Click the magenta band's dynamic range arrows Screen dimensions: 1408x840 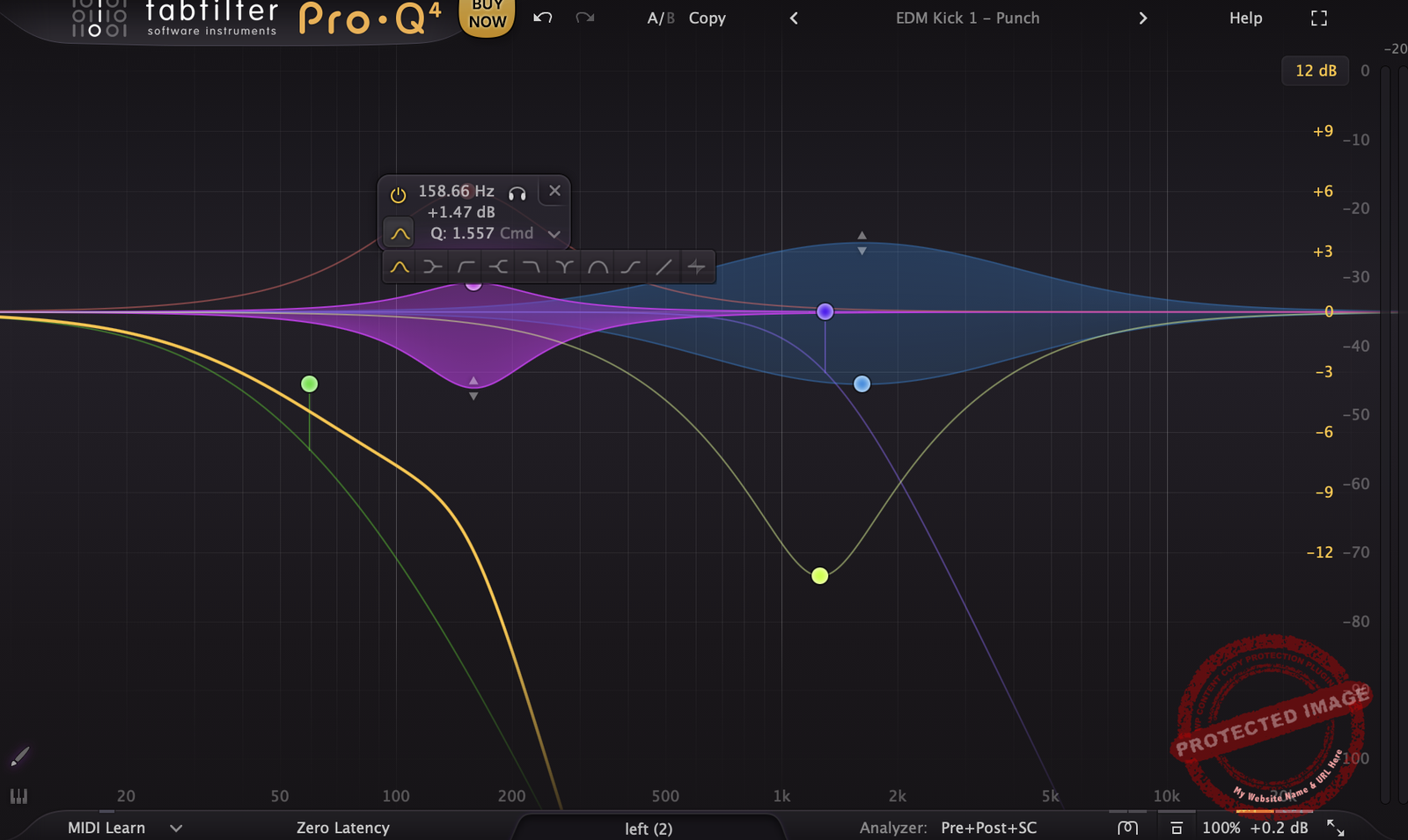473,389
